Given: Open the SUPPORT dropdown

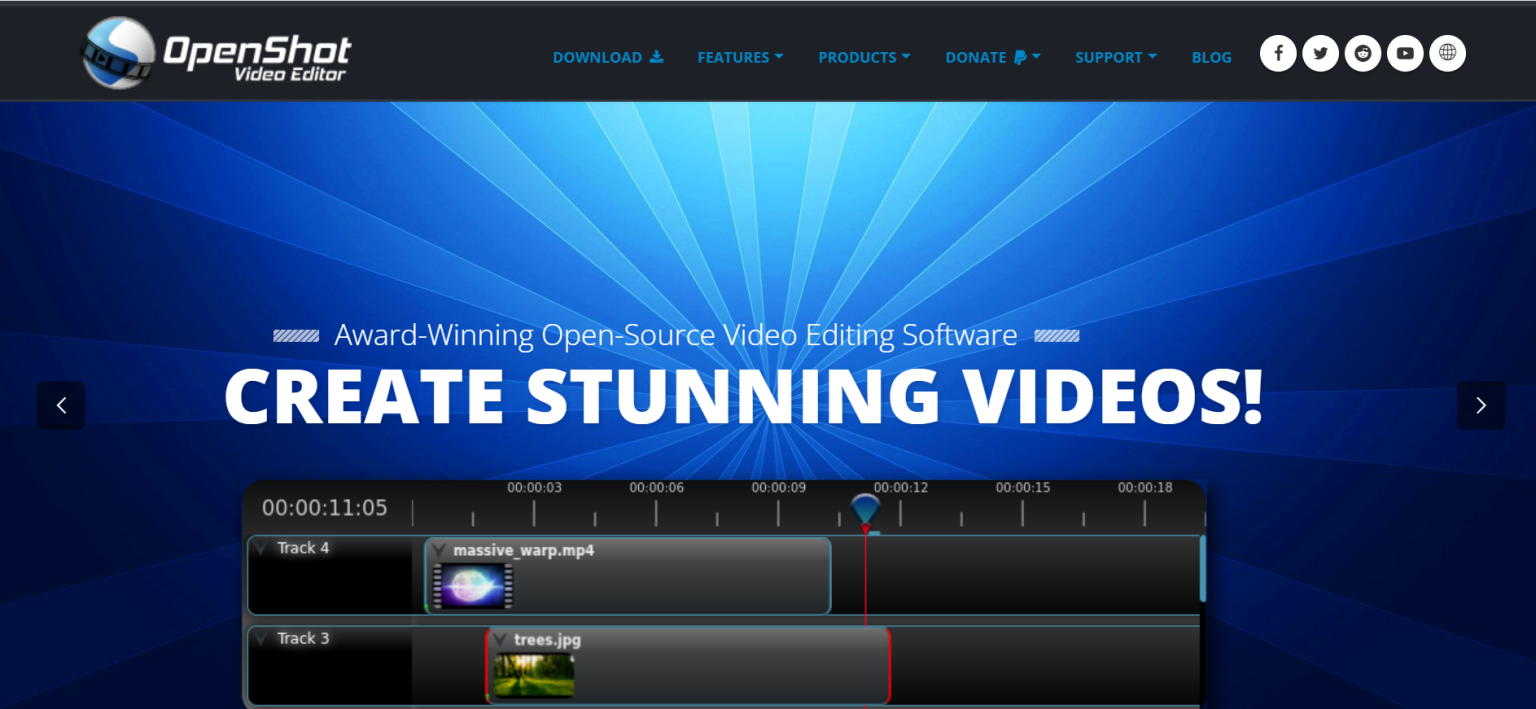Looking at the screenshot, I should [1115, 57].
